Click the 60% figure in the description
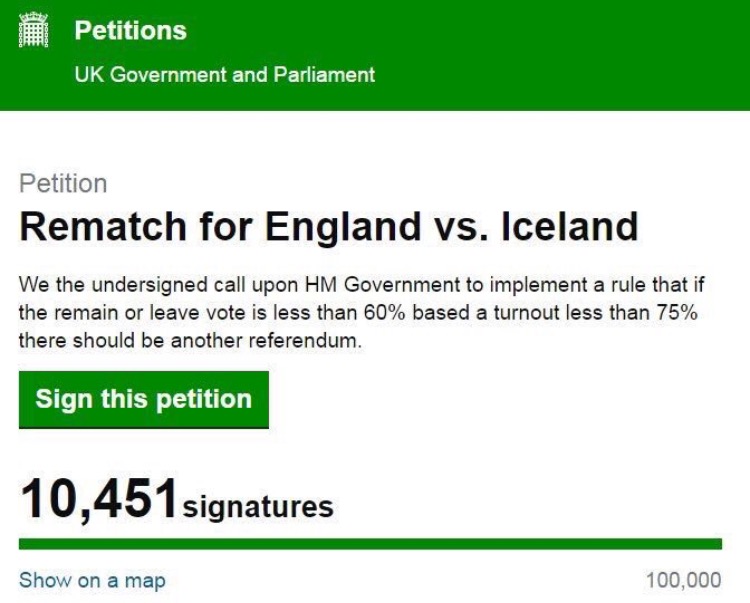750x603 pixels. 384,313
